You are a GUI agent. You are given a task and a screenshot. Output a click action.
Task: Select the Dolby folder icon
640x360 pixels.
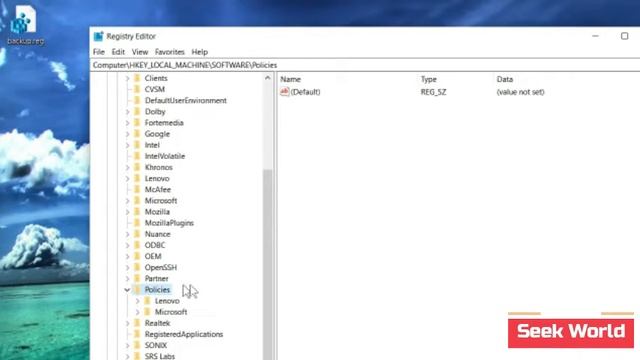coord(137,111)
